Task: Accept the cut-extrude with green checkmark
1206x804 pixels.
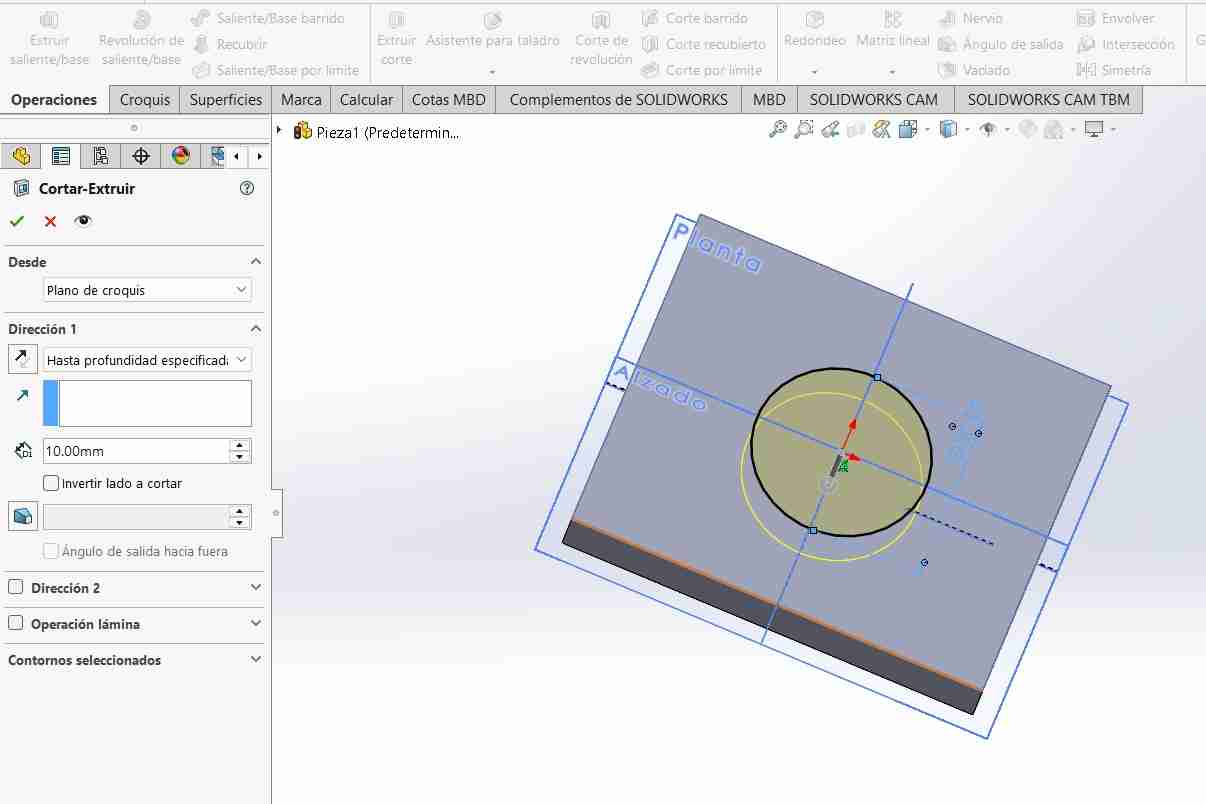Action: coord(17,221)
